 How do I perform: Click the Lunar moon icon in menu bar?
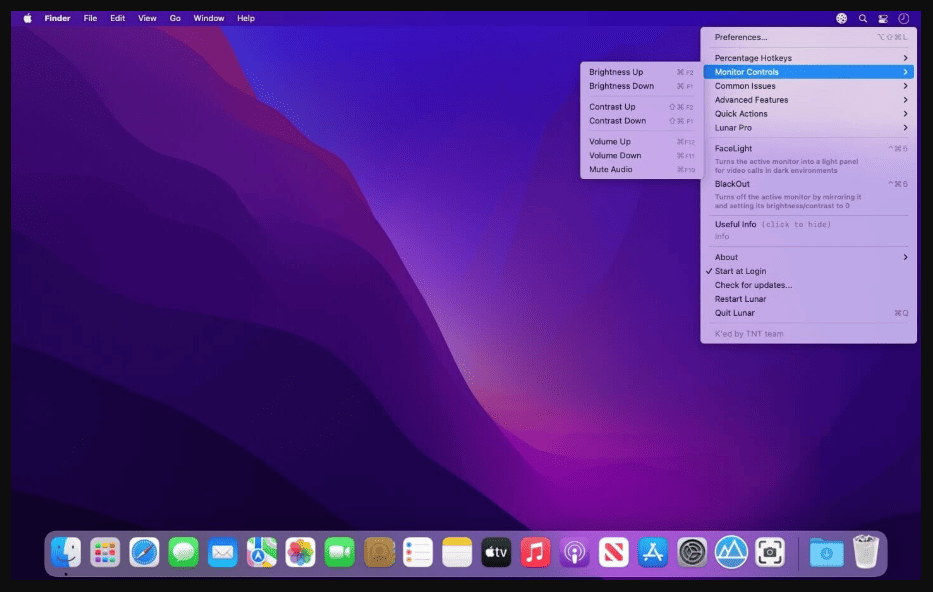841,18
